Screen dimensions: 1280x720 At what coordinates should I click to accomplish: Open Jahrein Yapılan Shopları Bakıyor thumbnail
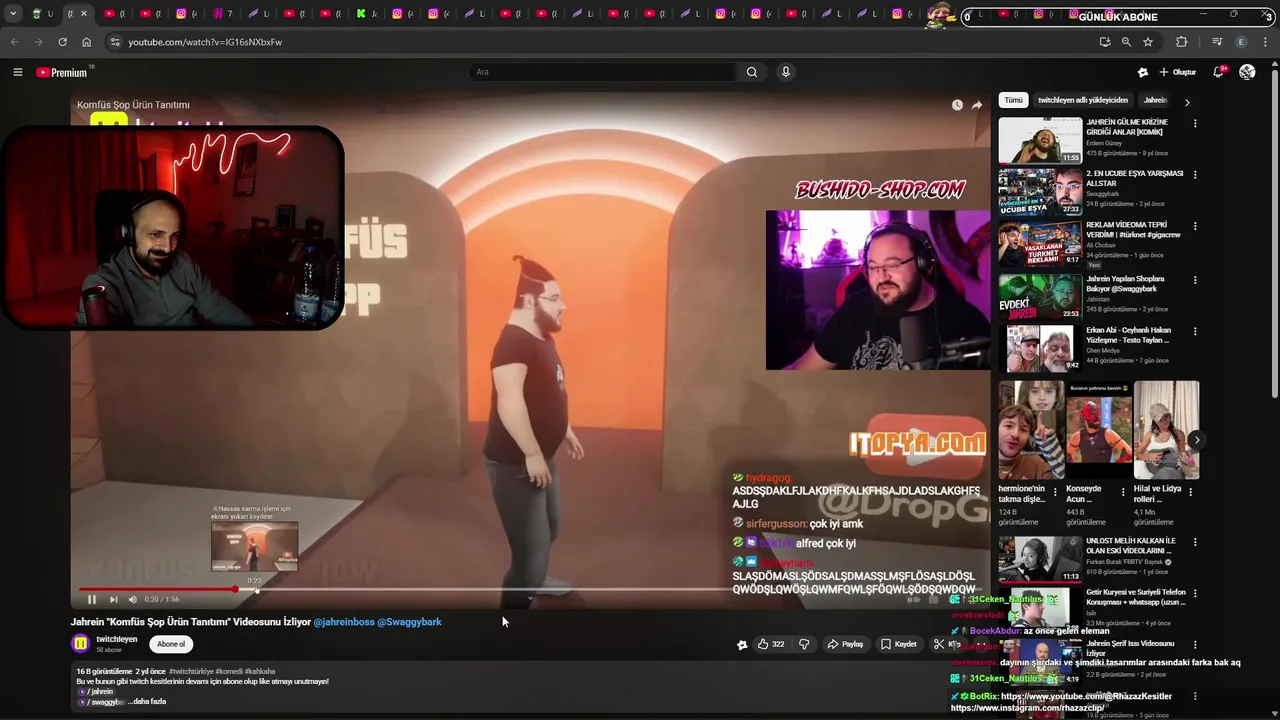pos(1040,296)
